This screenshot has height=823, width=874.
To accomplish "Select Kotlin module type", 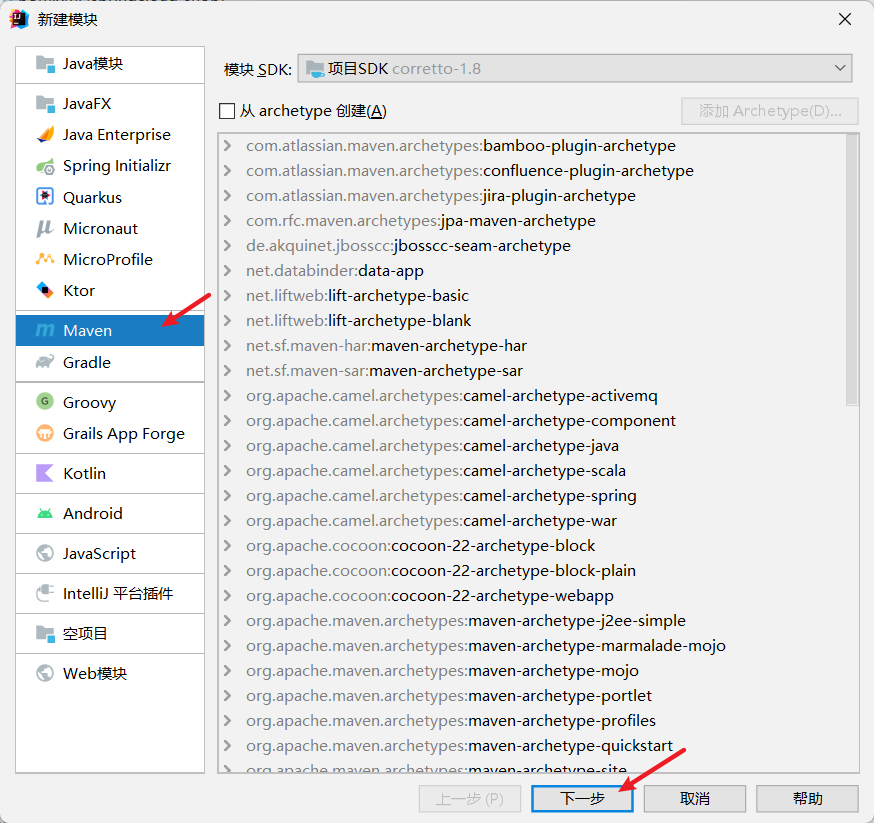I will point(110,473).
